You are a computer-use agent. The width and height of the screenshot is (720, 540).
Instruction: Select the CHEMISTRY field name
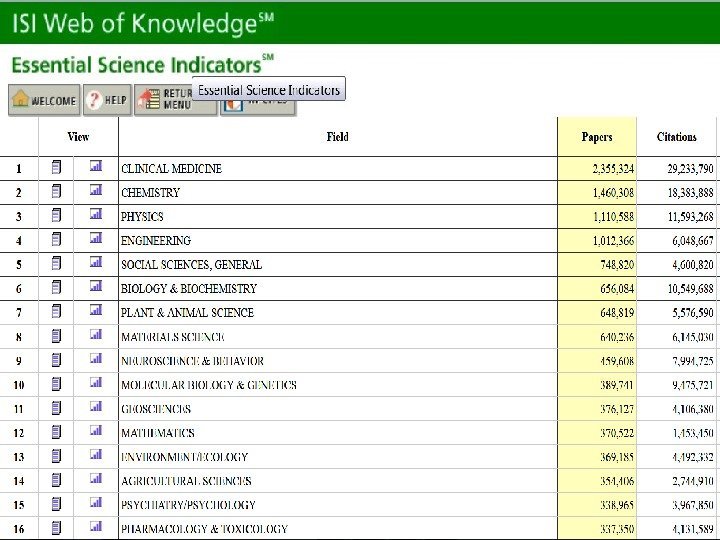click(151, 192)
